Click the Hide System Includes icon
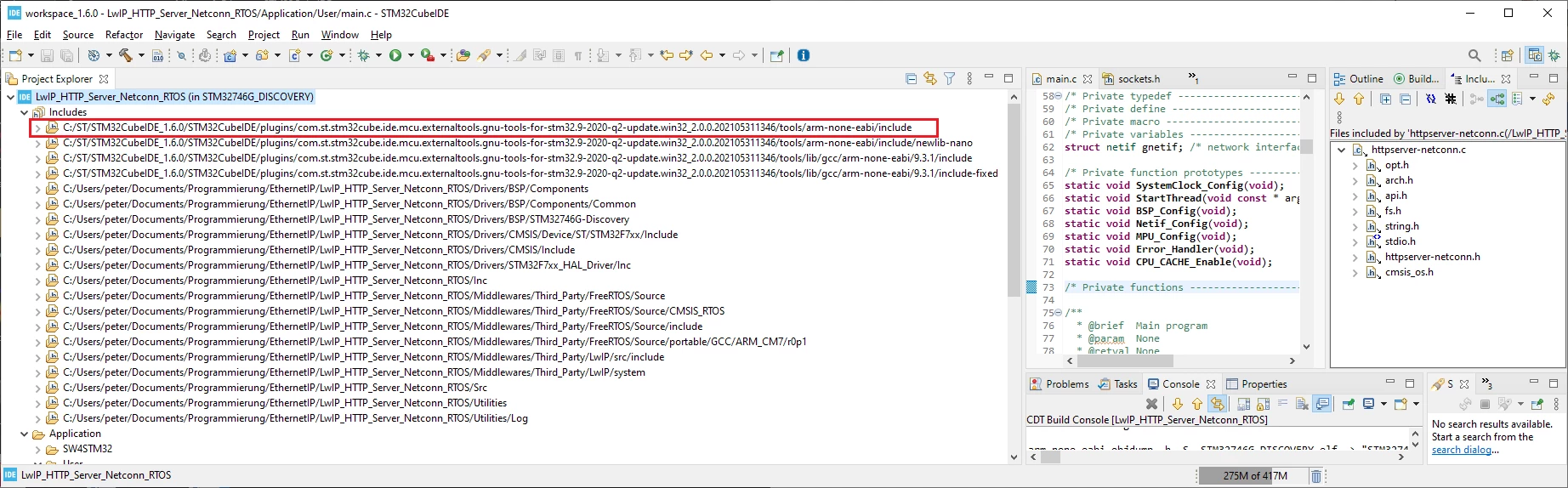1568x488 pixels. click(x=1431, y=99)
